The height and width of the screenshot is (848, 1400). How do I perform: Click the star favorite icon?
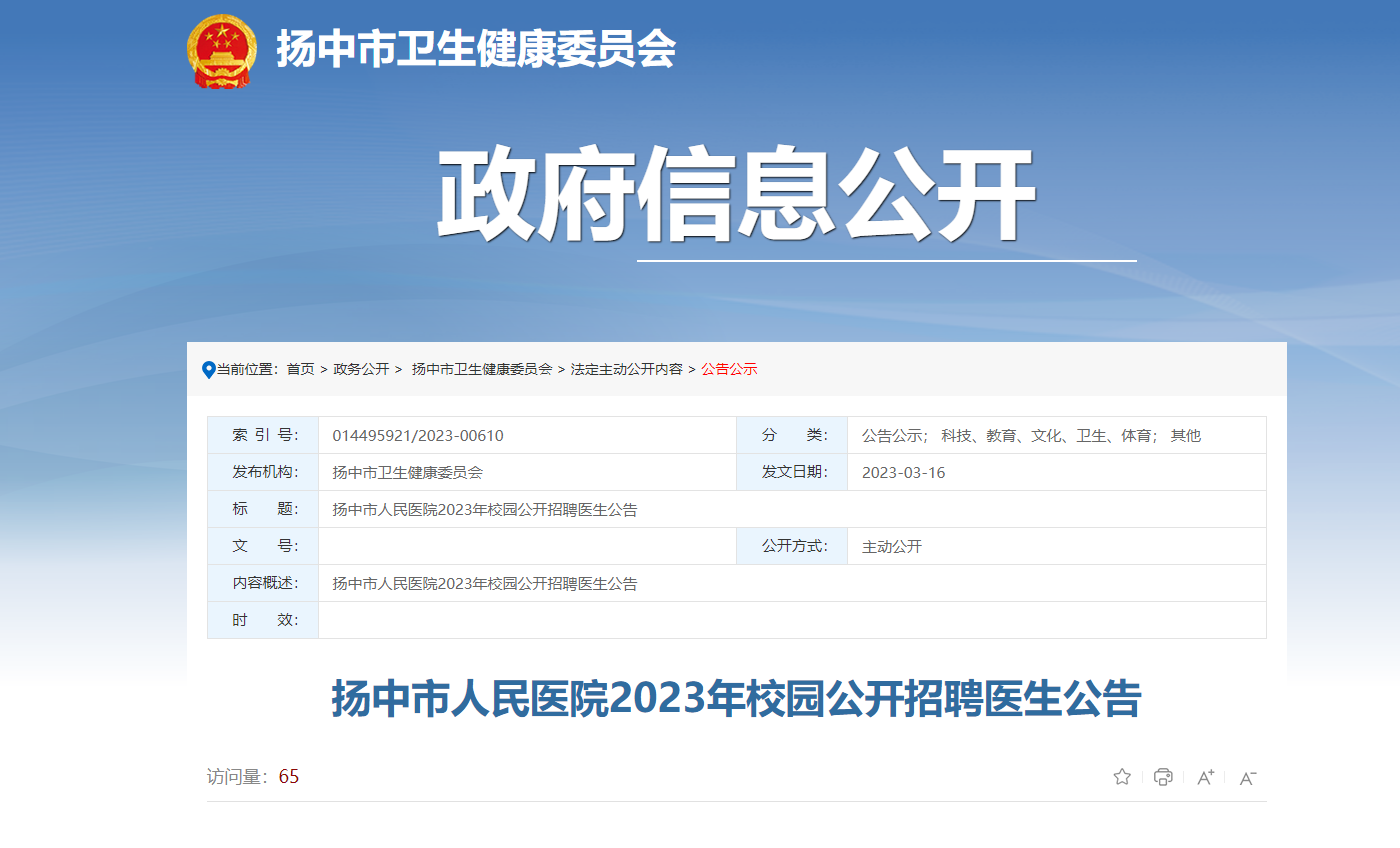(1122, 777)
